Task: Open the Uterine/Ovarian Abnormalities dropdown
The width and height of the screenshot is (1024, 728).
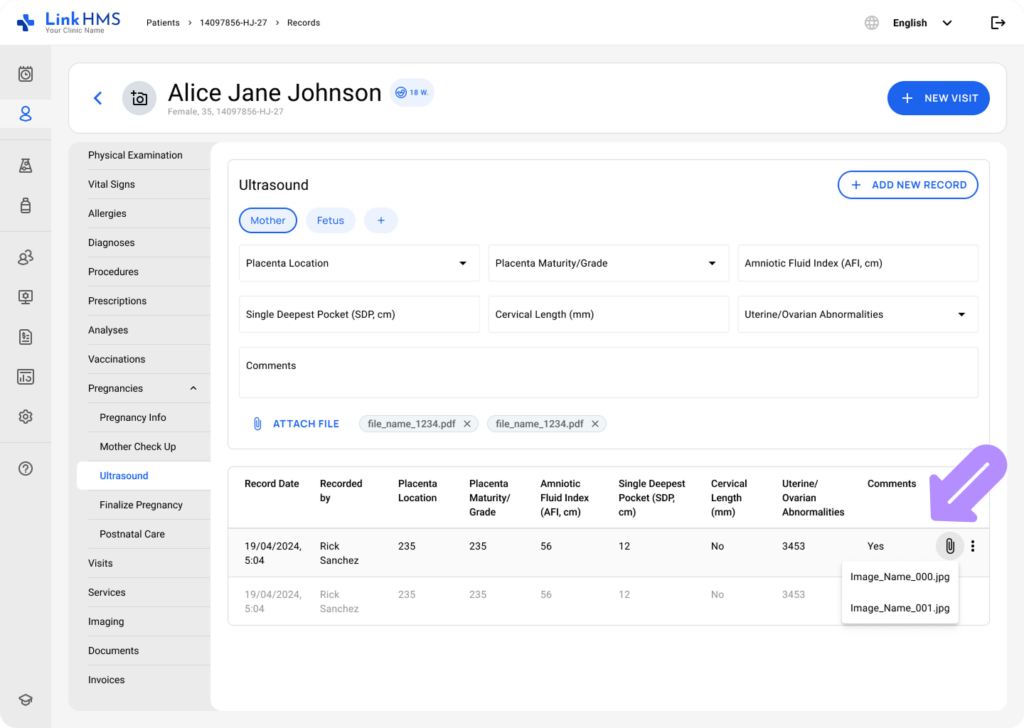Action: (857, 314)
